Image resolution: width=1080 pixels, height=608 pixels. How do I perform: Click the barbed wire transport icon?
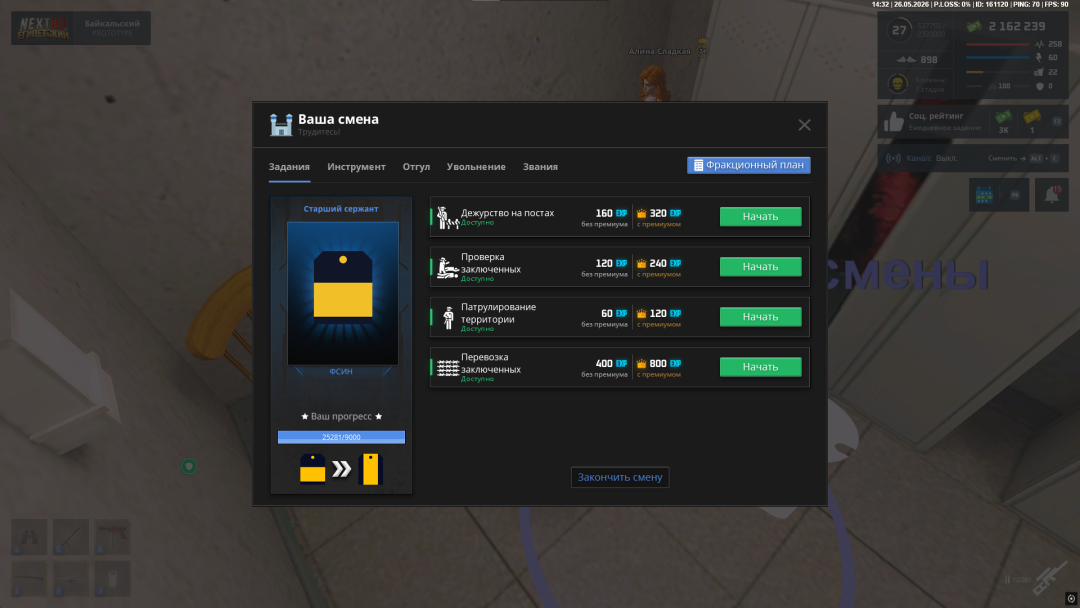point(448,368)
